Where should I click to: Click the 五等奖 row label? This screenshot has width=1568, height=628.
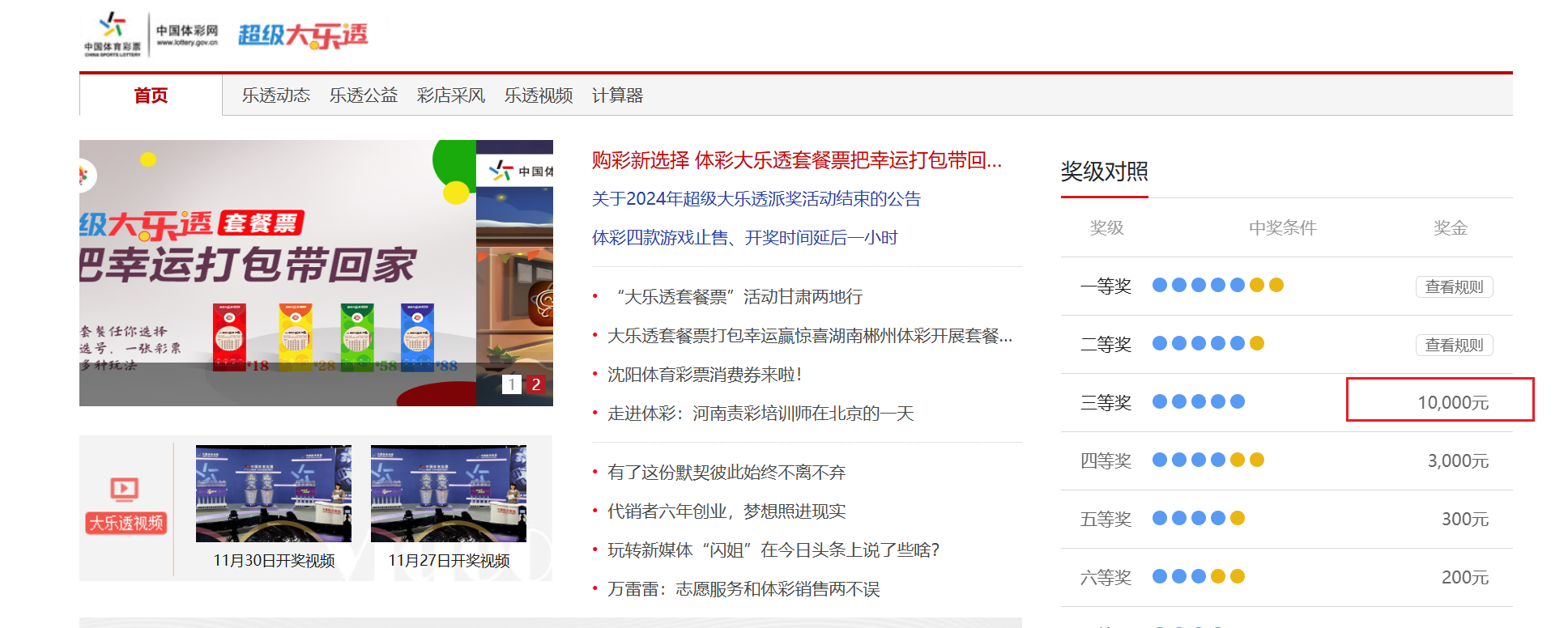click(1106, 520)
